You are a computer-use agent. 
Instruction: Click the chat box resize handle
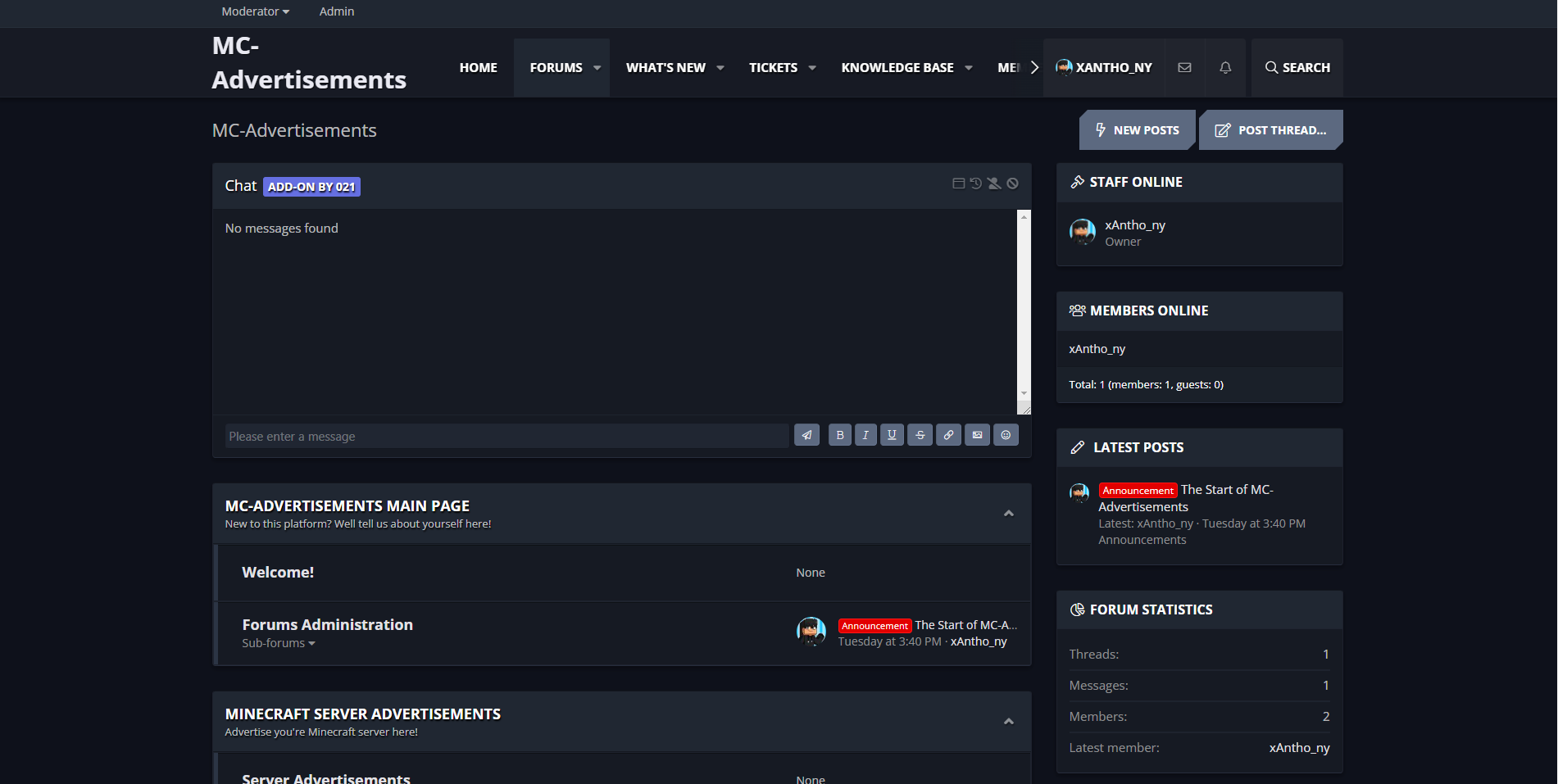tap(1025, 409)
